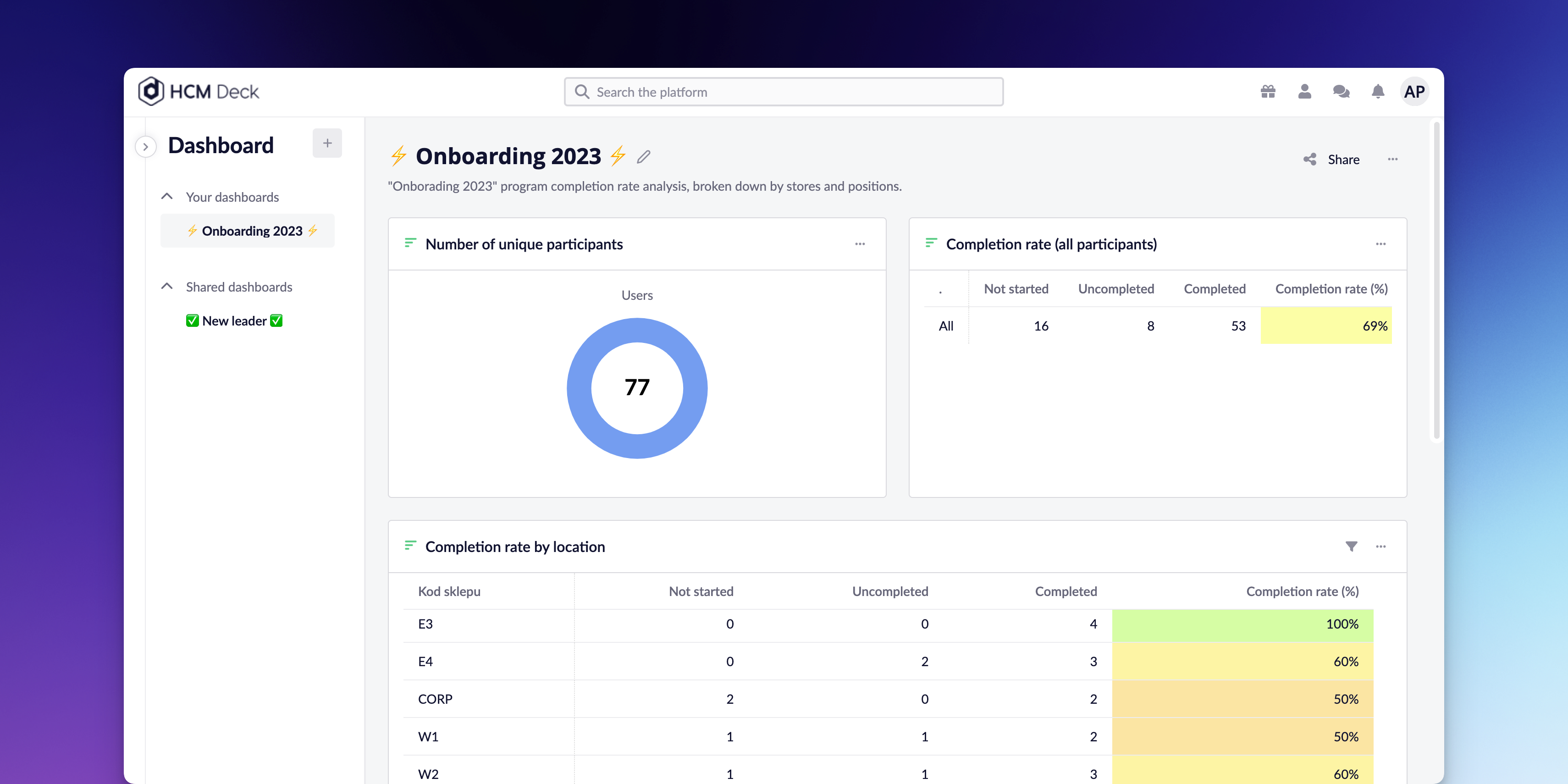Click the Kod sklepu column header
Screen dimensions: 1568x784
449,591
